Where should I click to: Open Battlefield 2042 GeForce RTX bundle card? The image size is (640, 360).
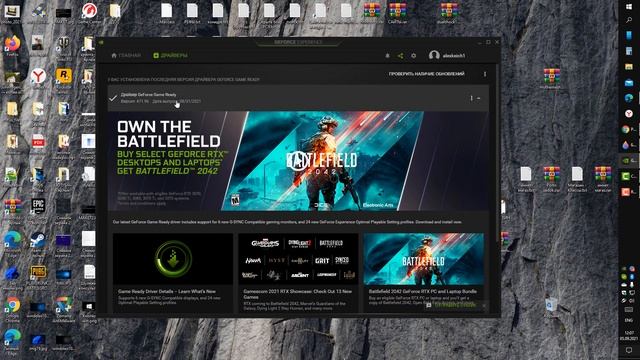tap(424, 272)
